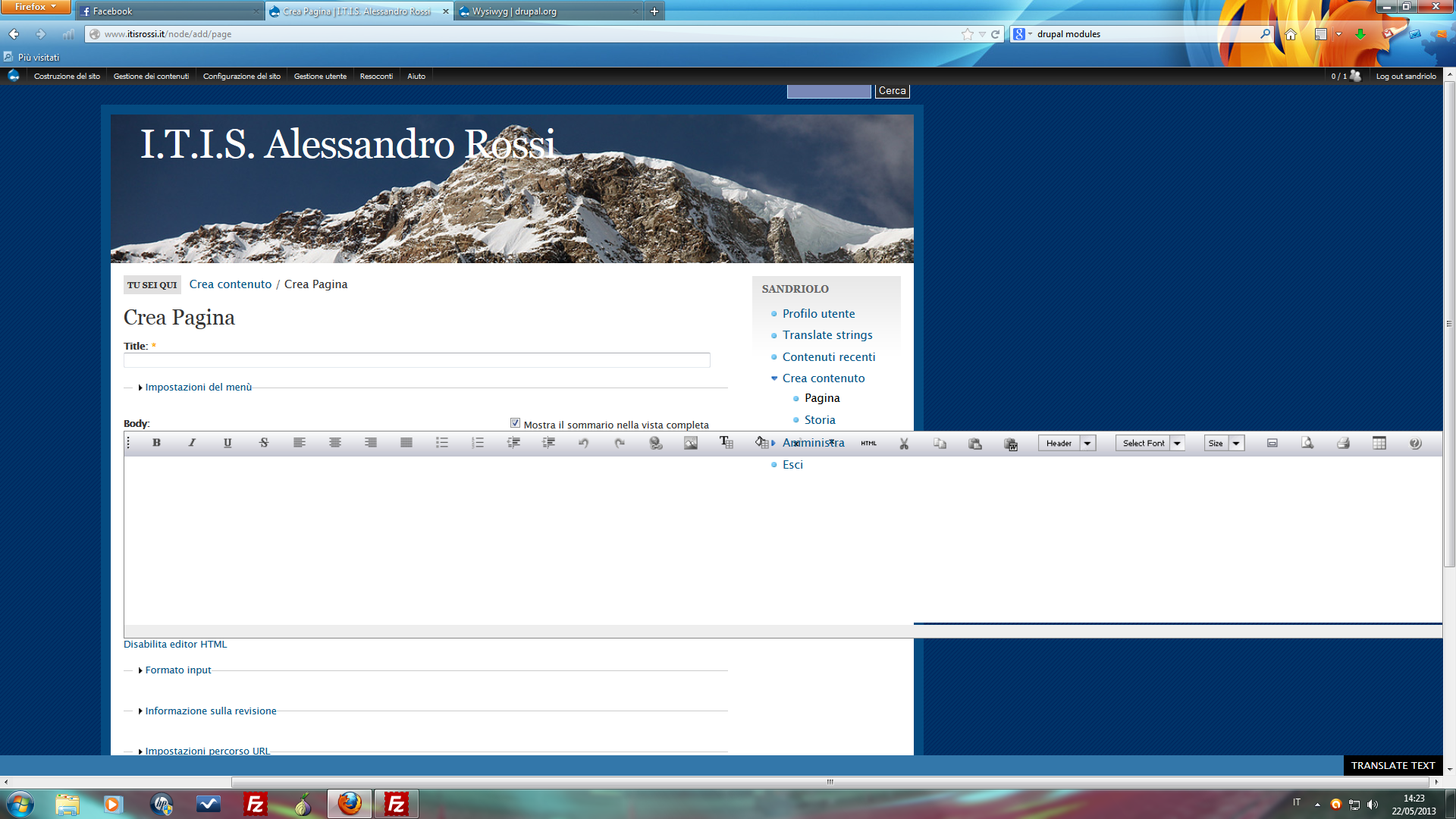This screenshot has height=819, width=1456.
Task: Toggle italic formatting in body editor
Action: pos(192,443)
